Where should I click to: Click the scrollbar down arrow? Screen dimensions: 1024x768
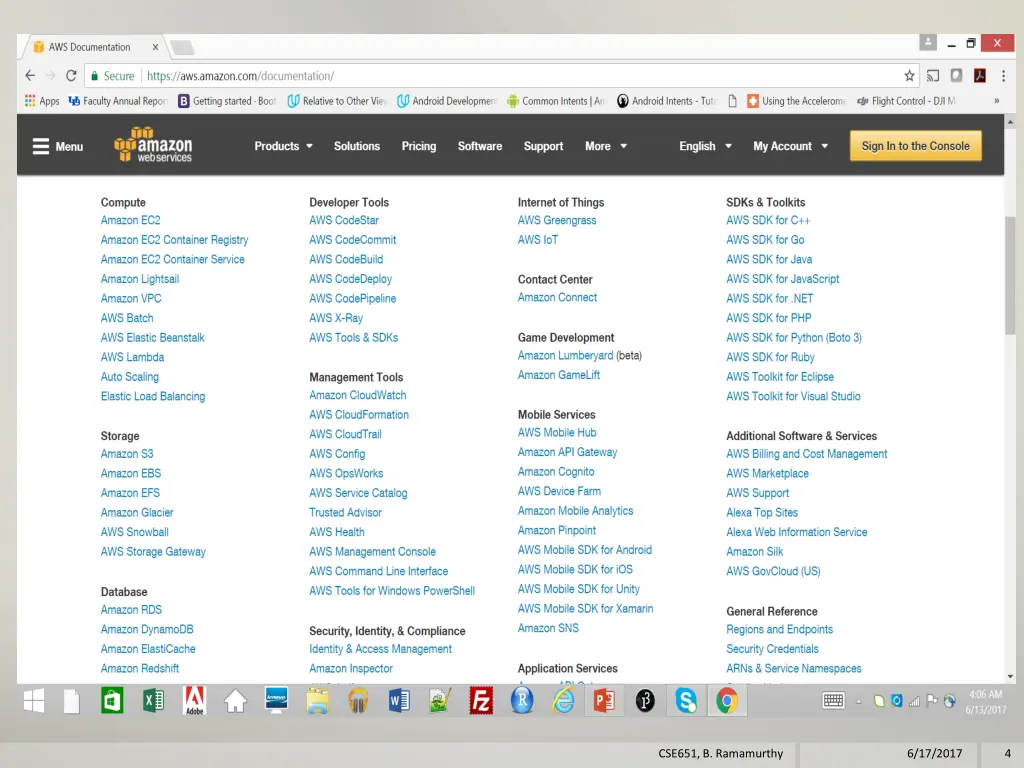click(x=1010, y=677)
